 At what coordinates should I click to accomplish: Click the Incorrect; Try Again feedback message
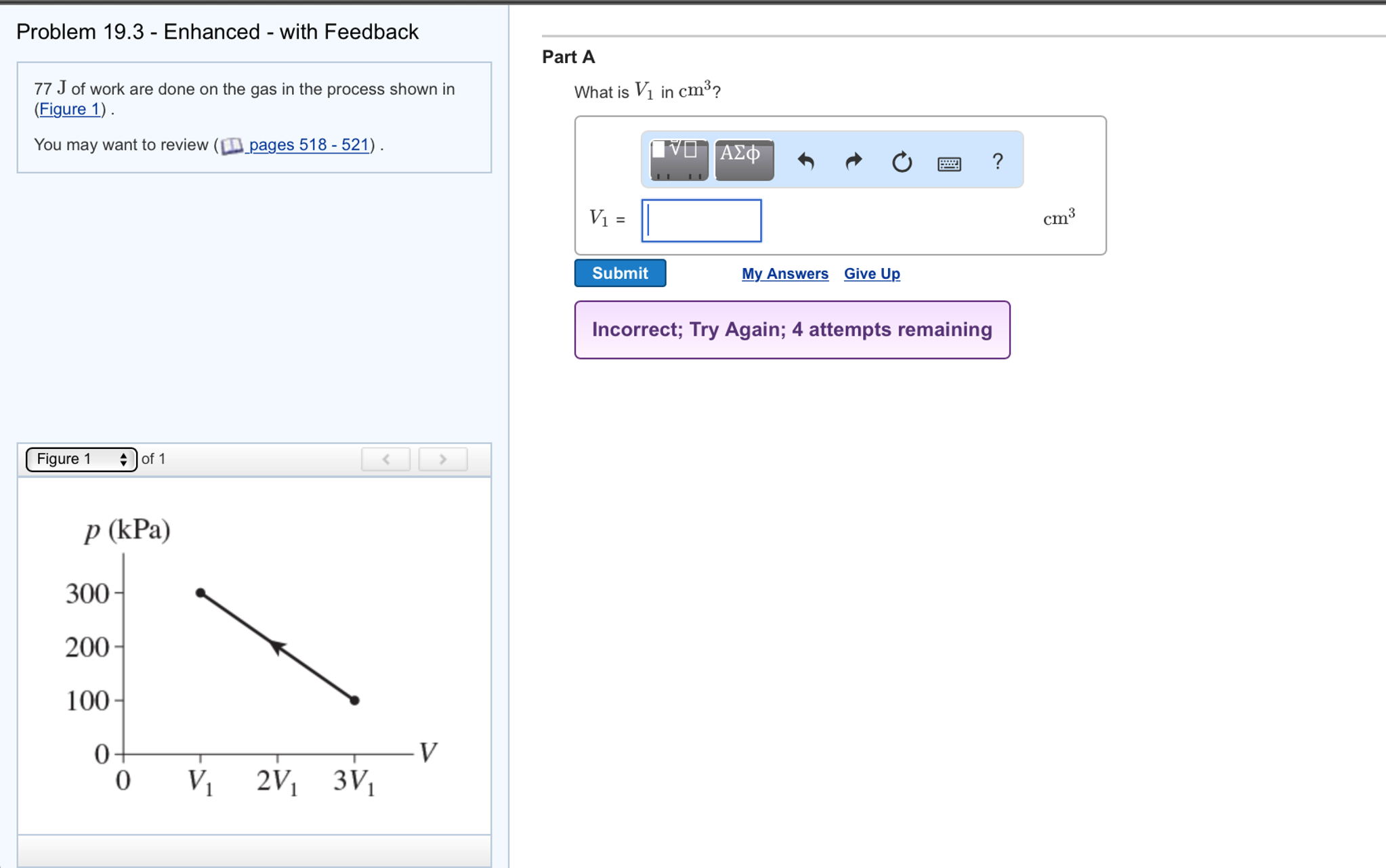[x=792, y=330]
